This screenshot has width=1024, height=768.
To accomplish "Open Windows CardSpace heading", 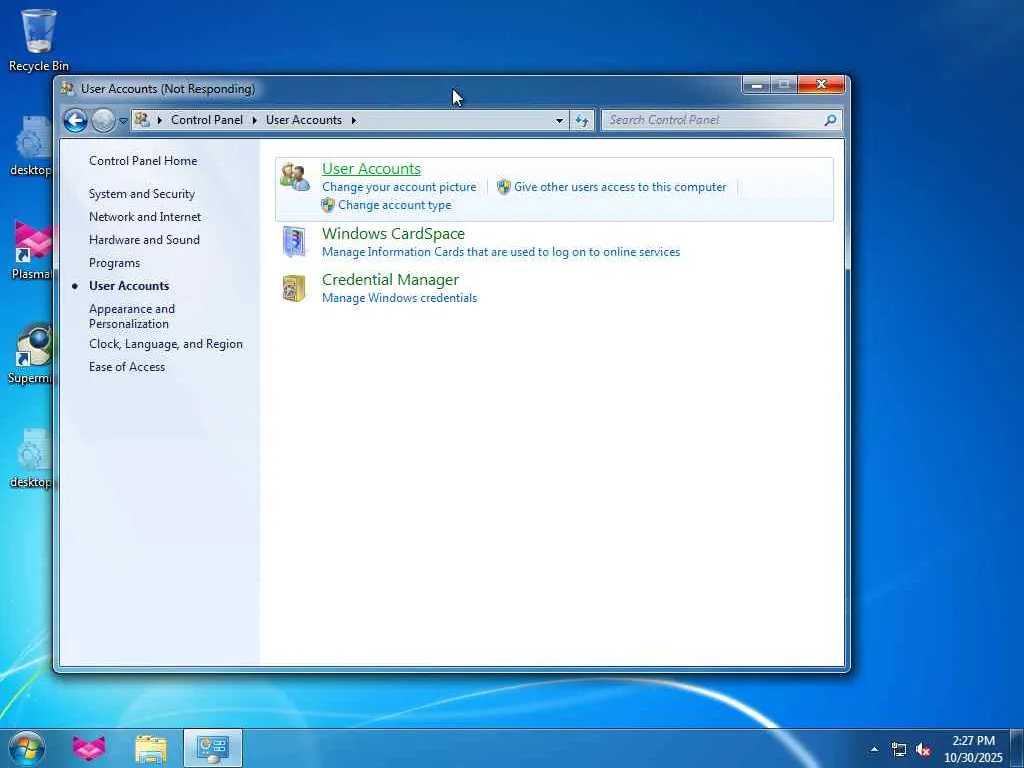I will [393, 234].
